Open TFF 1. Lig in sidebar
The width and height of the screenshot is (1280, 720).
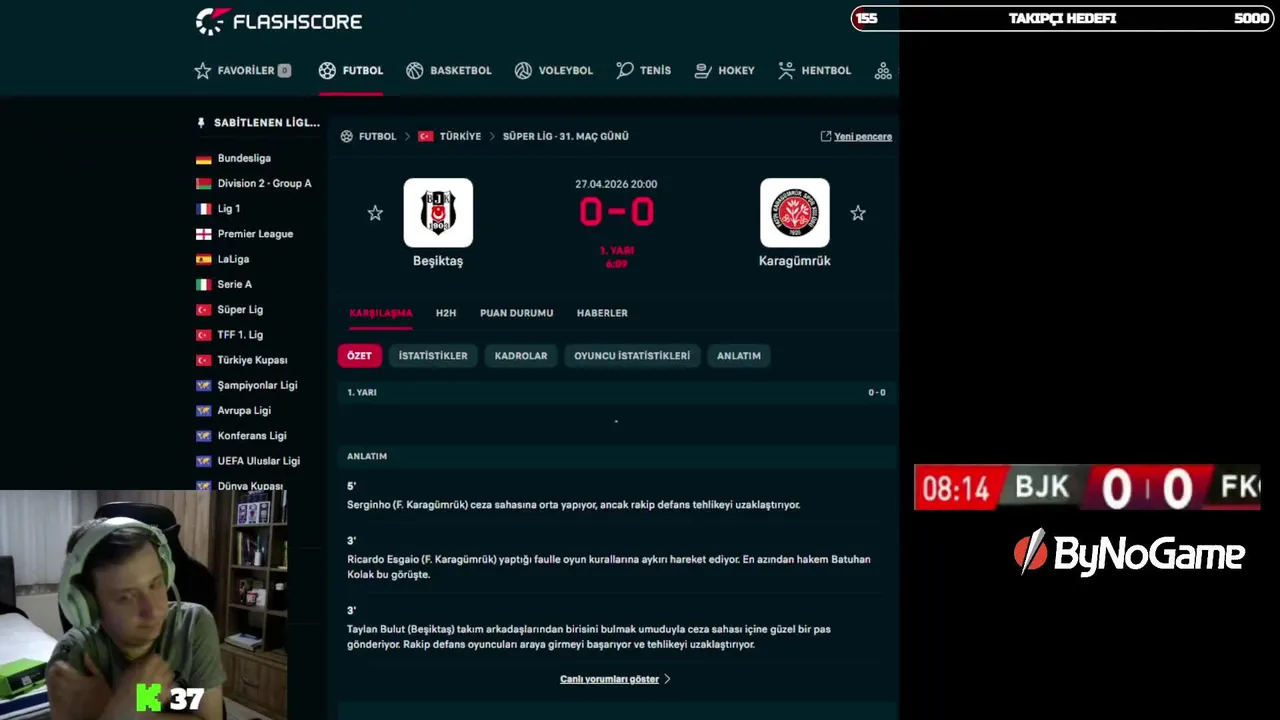tap(240, 335)
